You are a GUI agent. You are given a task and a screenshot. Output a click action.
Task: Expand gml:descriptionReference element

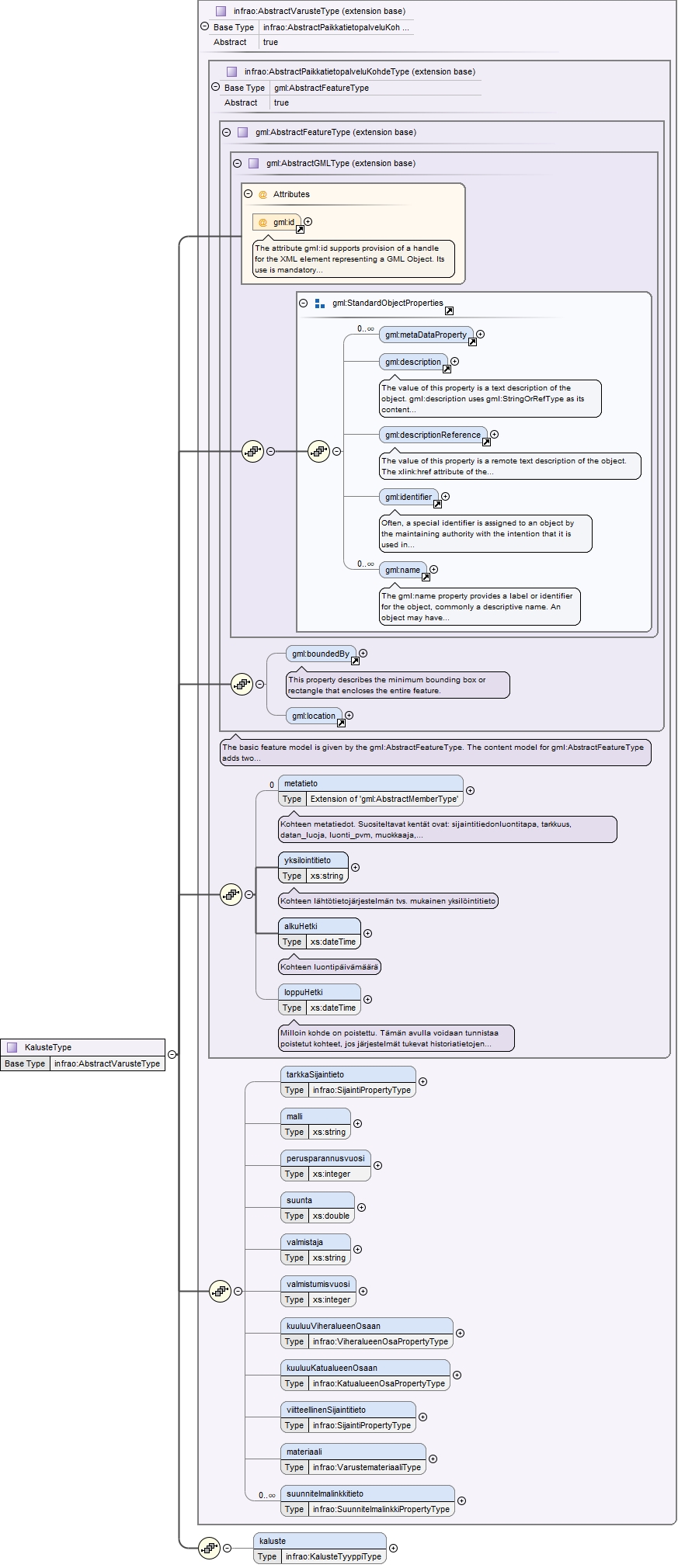495,435
